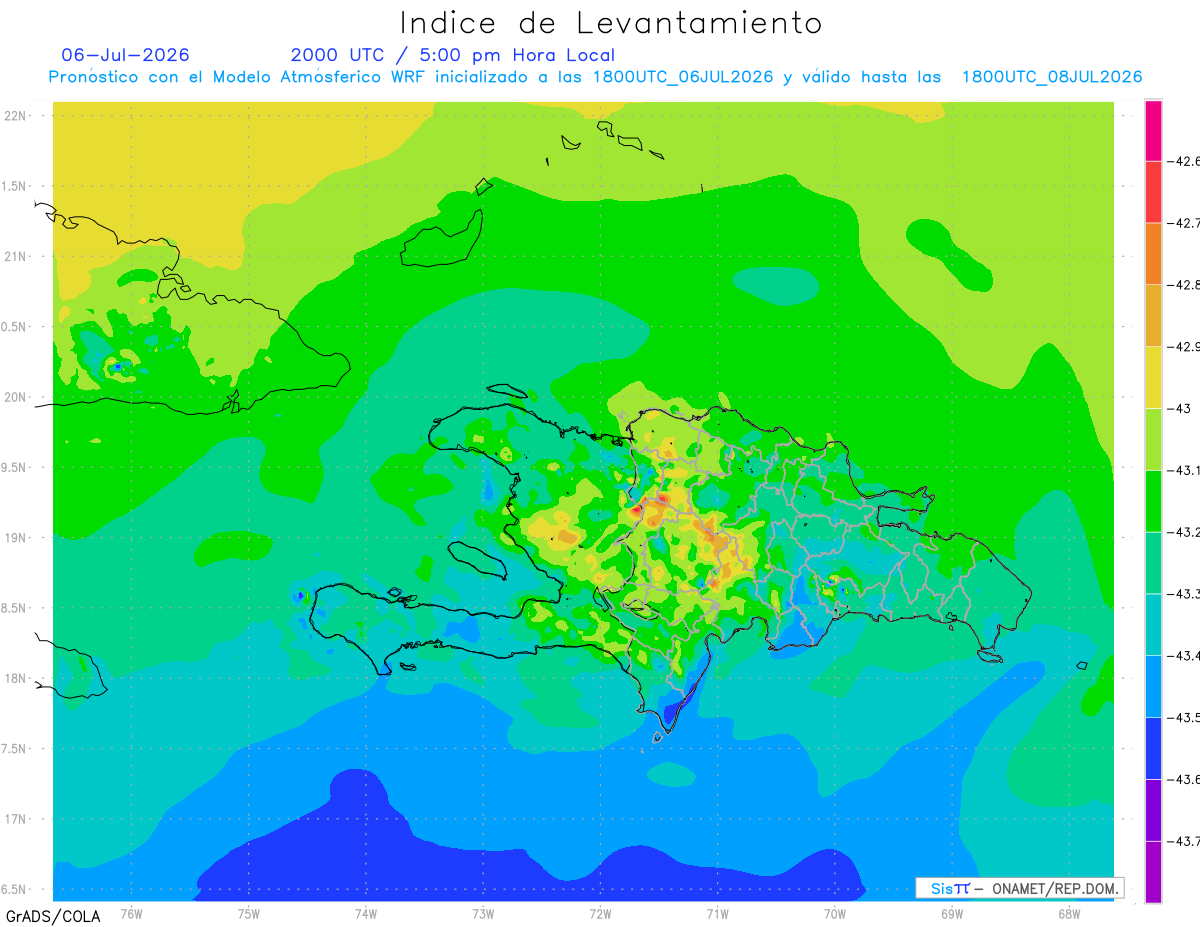Pick the bright green swatch between -43.1 and -43.2

point(1153,501)
